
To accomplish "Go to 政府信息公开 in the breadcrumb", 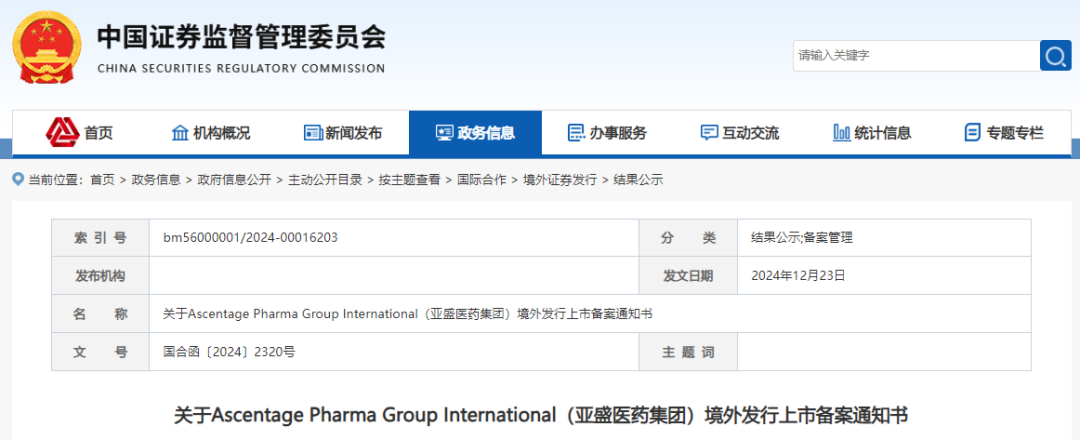I will (x=234, y=180).
